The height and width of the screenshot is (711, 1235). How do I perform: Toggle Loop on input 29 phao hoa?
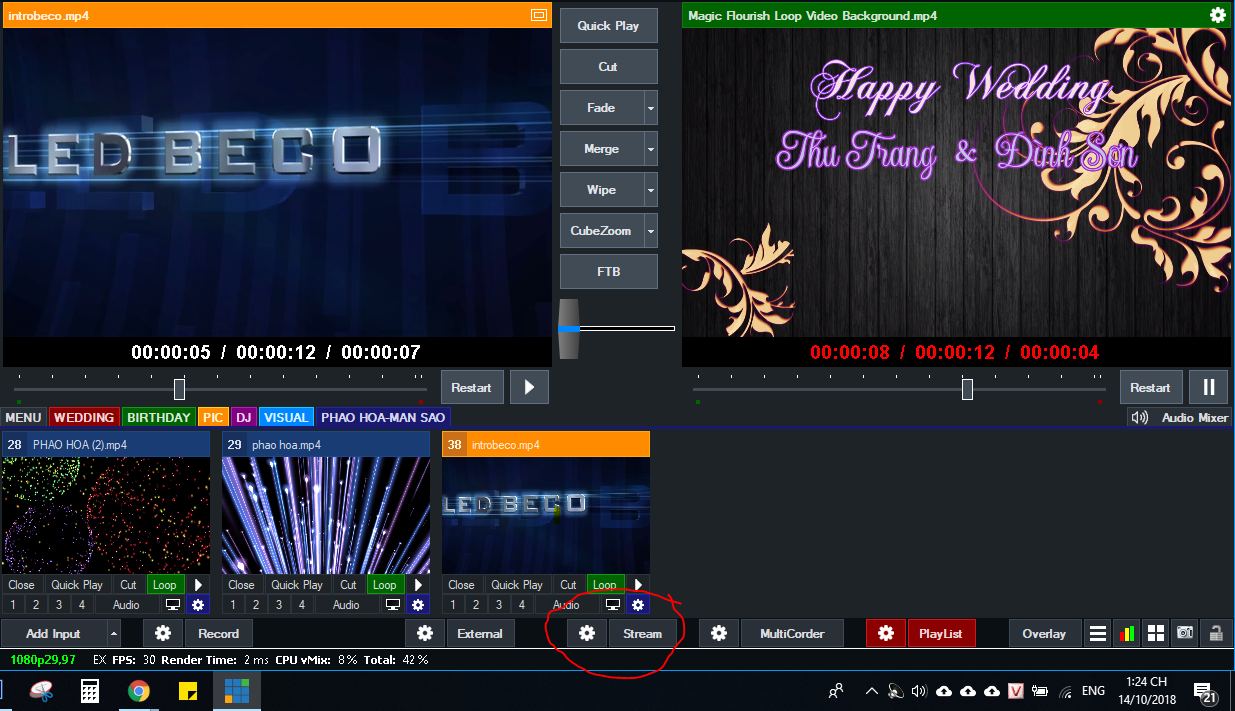384,585
